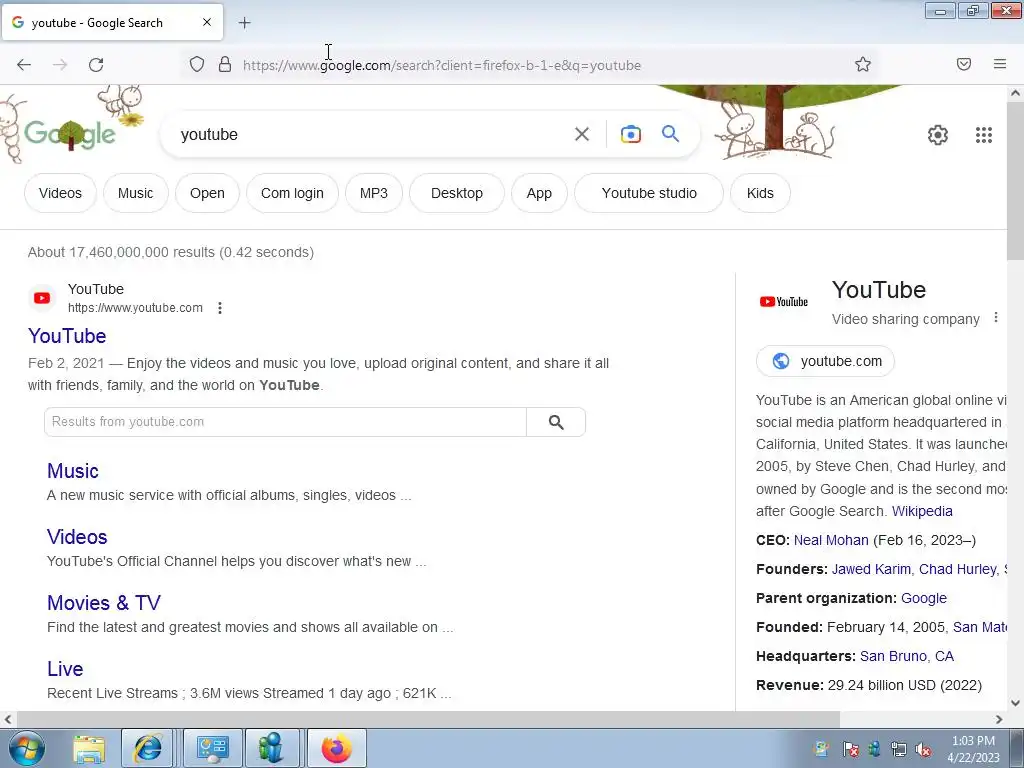Click the vertical scrollbar up arrow
Screen dimensions: 1024x768
tap(1016, 93)
